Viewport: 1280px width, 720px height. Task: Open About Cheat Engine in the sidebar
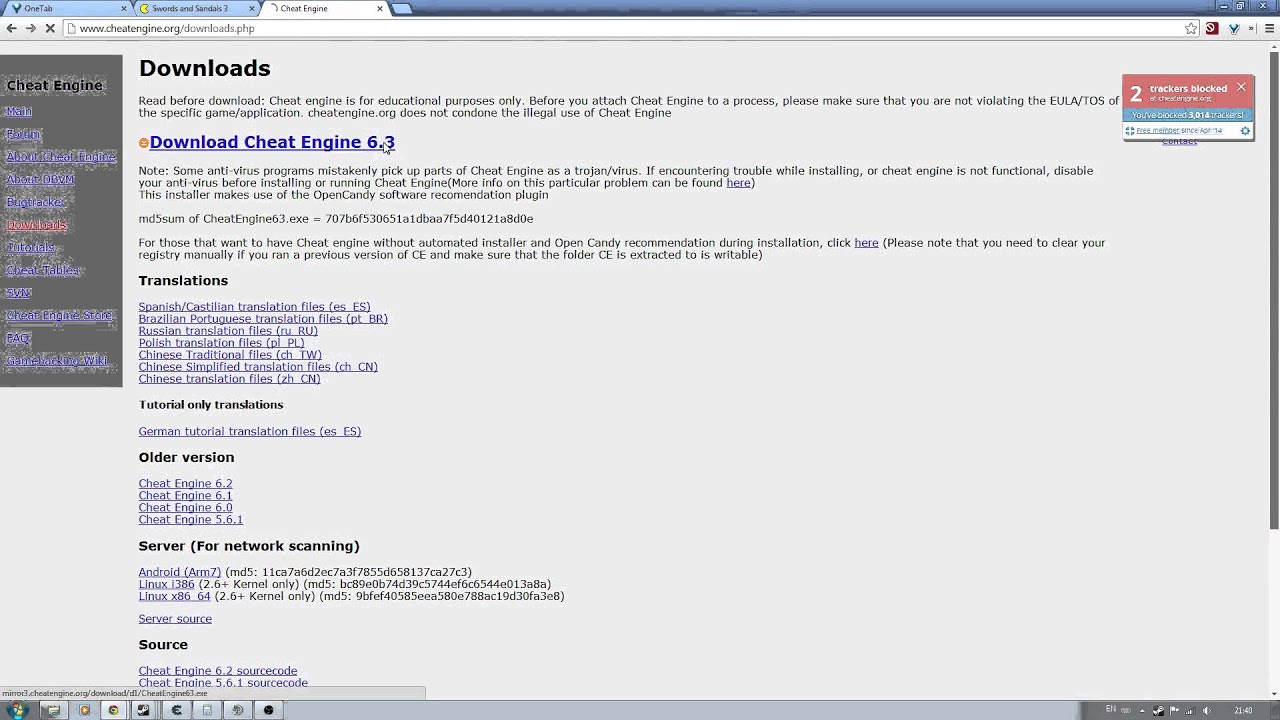(61, 157)
